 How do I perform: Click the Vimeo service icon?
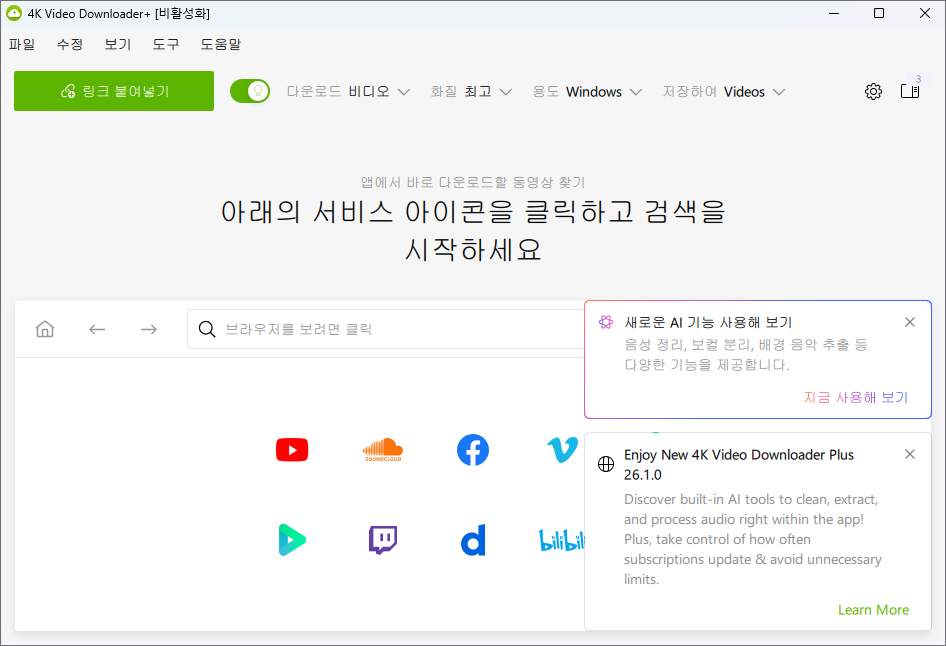click(561, 450)
